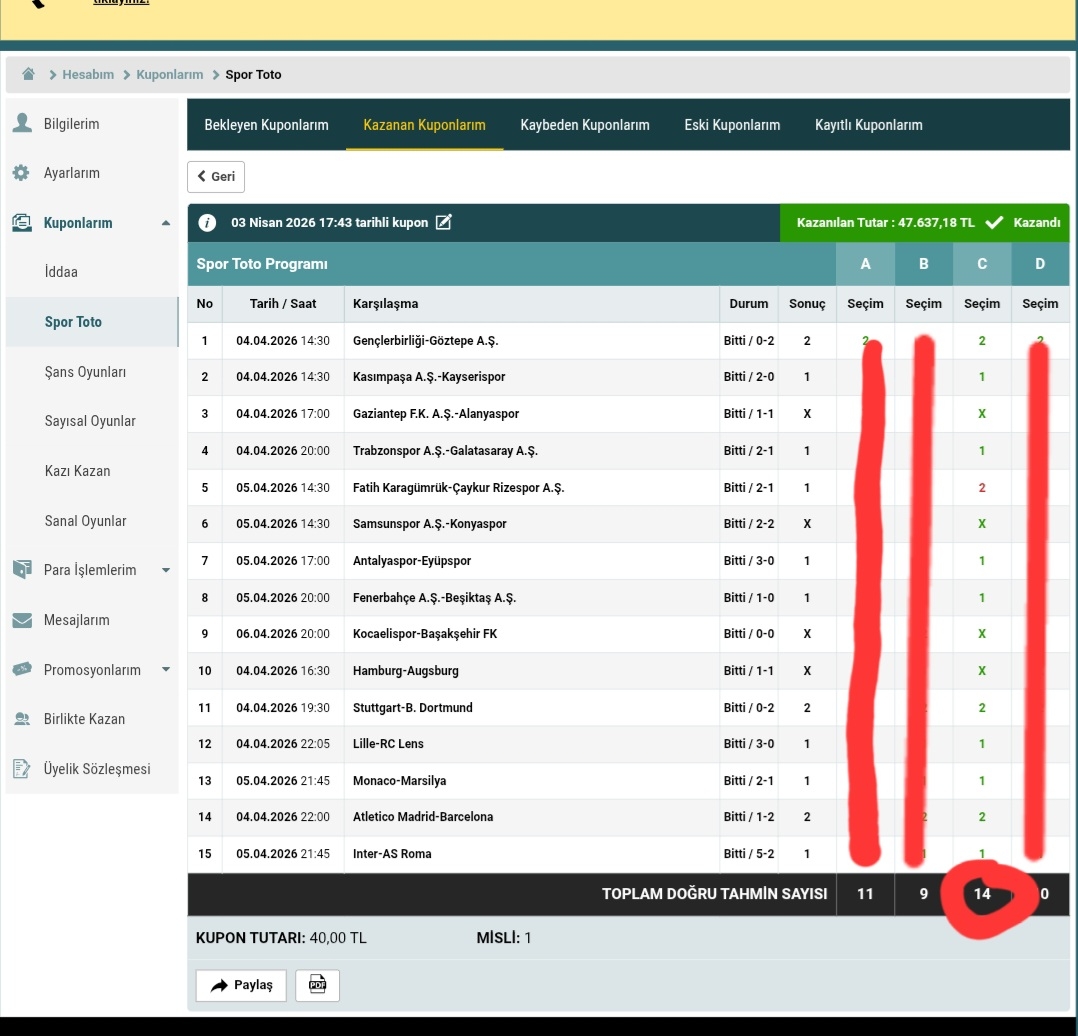Click the info icon in coupon header

tap(207, 223)
